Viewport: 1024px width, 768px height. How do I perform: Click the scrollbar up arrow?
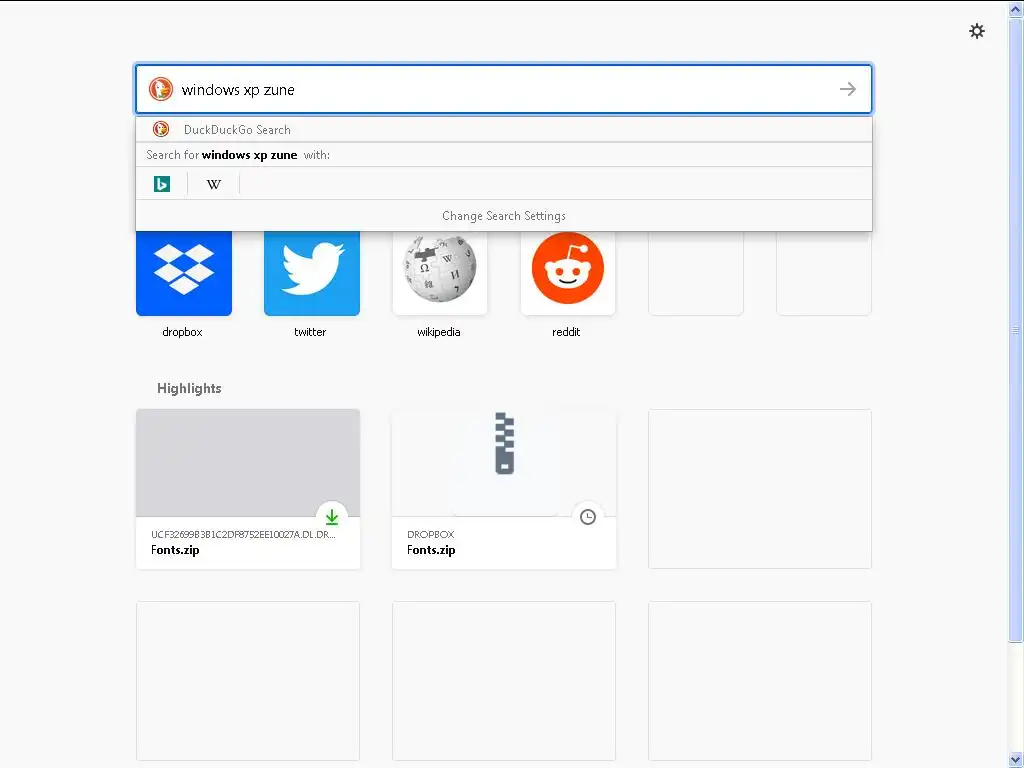tap(1015, 10)
